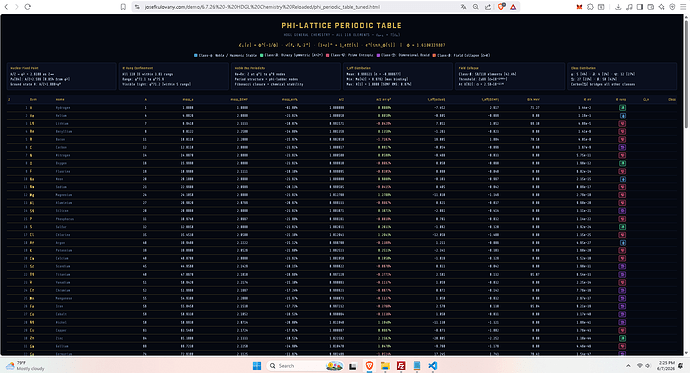Select the purple class badge in the Silicon row

pyautogui.click(x=622, y=211)
